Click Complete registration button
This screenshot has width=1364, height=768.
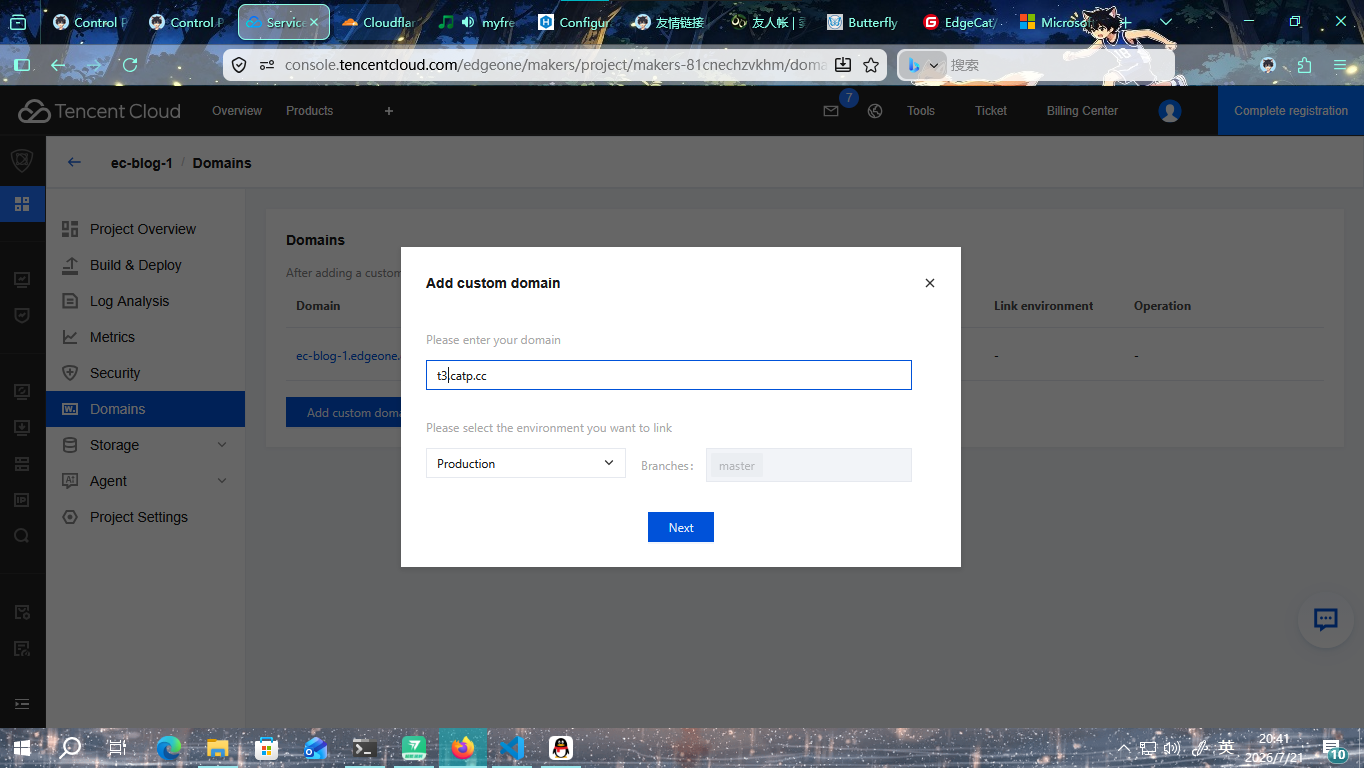[x=1291, y=111]
